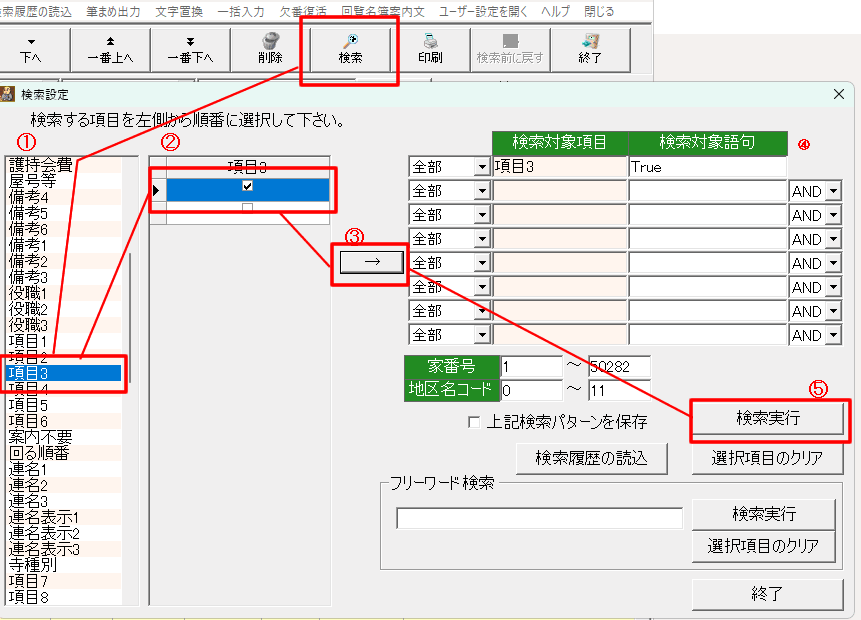
Task: Enable 上記検索パターンを保存 checkbox
Action: 474,422
